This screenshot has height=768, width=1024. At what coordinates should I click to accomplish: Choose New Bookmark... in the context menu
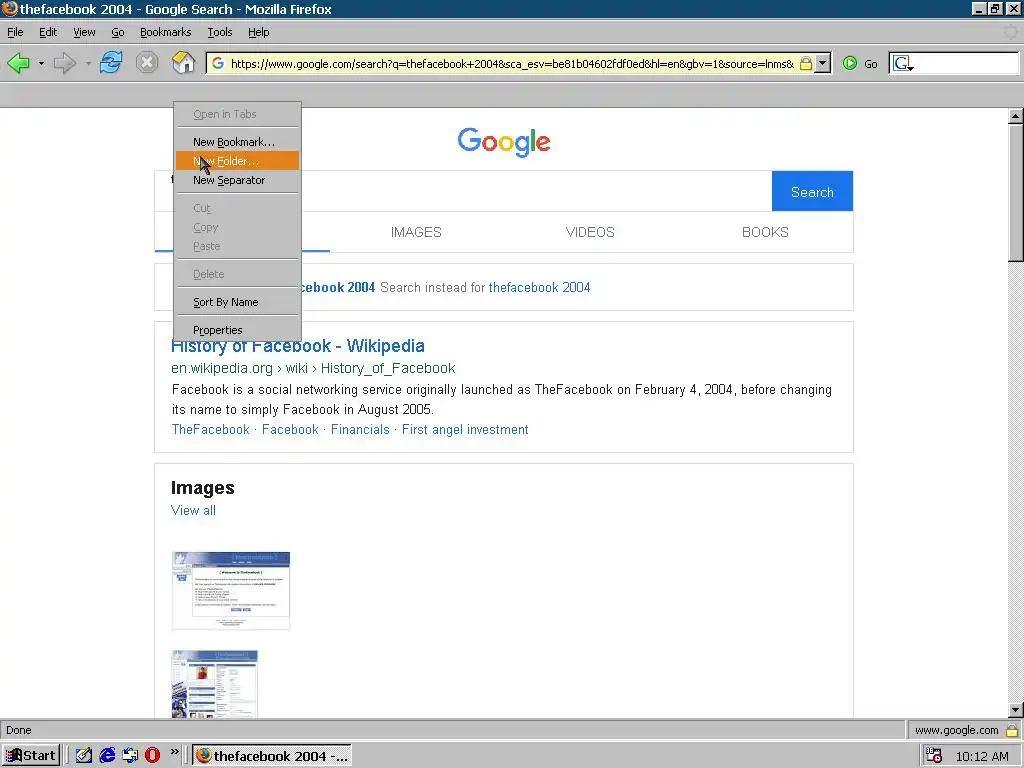pos(237,142)
